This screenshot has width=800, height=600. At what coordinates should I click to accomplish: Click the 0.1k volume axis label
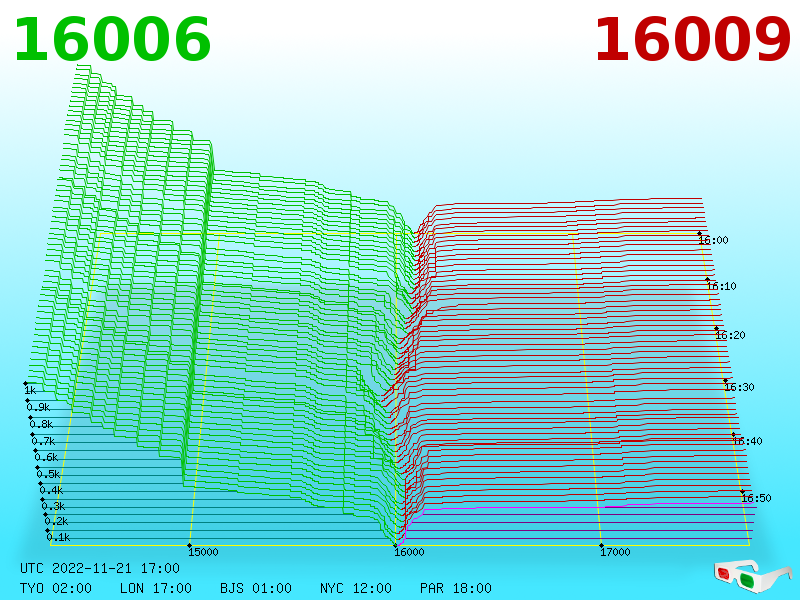click(59, 537)
